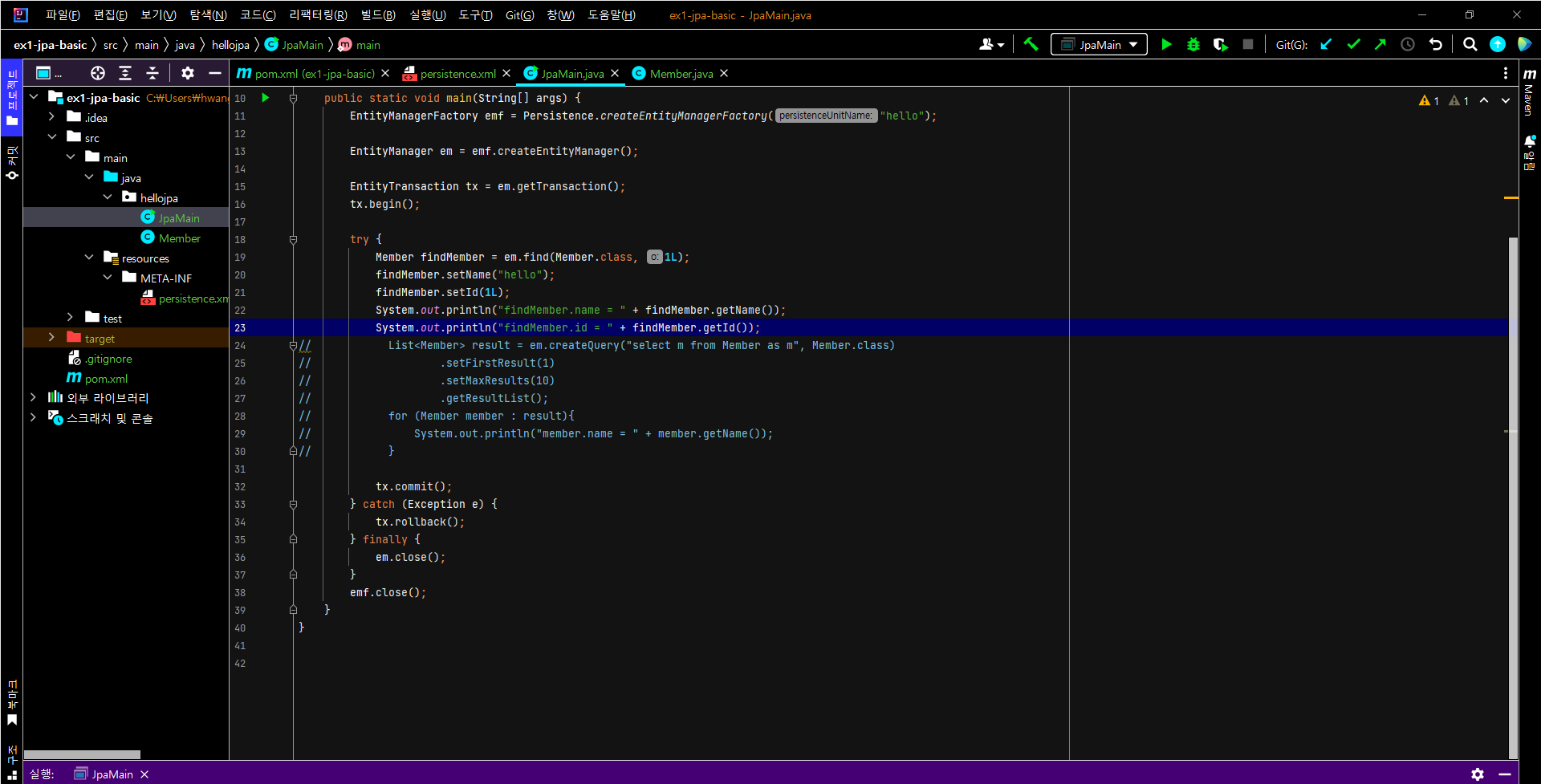
Task: Open project panel settings gear
Action: coord(188,73)
